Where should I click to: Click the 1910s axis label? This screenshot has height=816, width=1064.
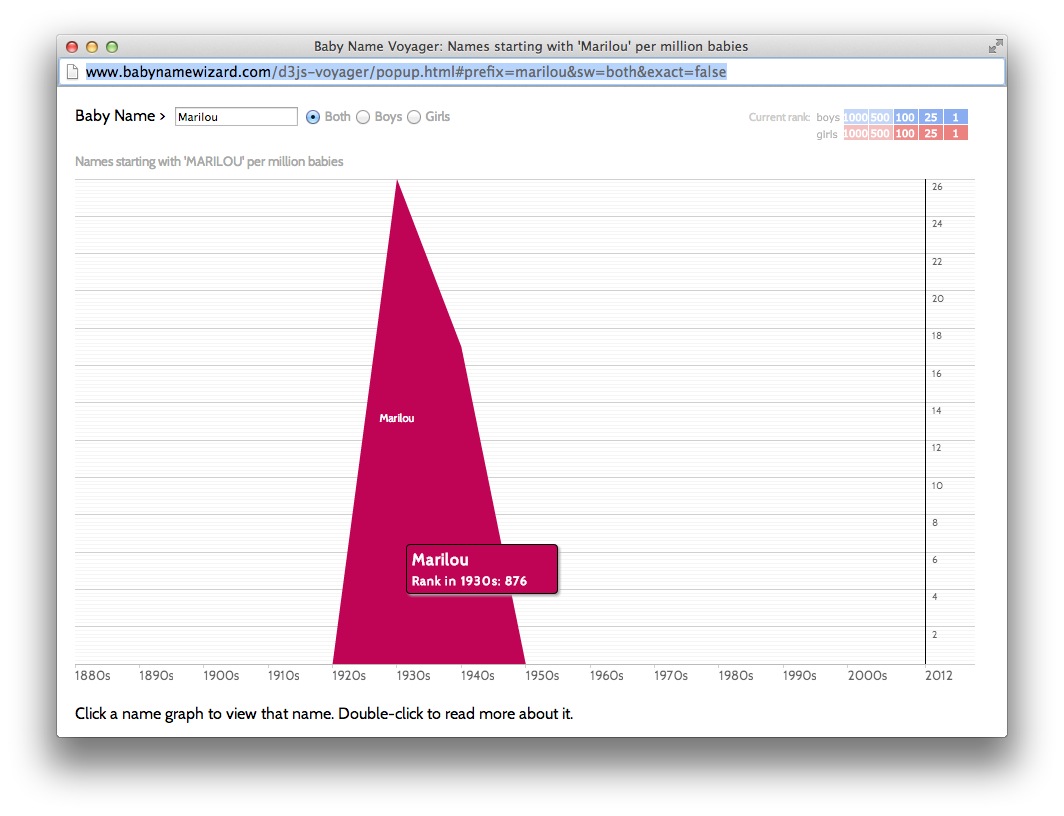point(284,676)
